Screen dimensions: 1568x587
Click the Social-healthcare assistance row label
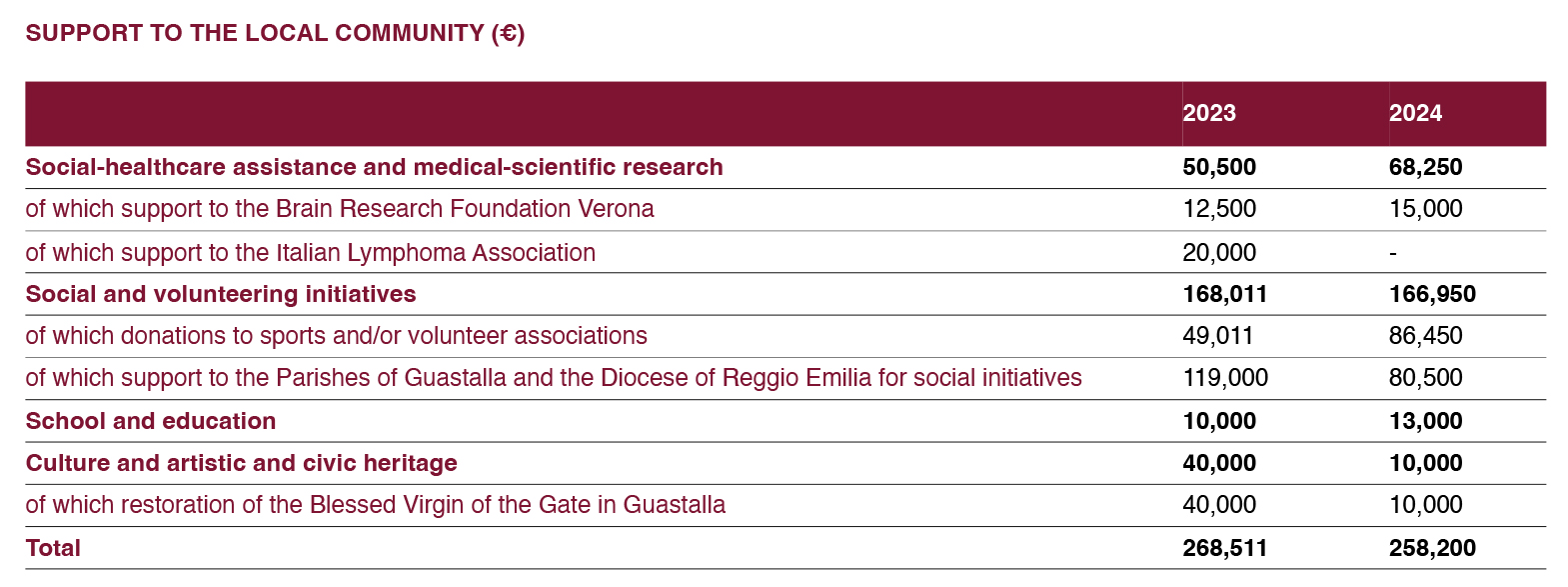point(374,167)
